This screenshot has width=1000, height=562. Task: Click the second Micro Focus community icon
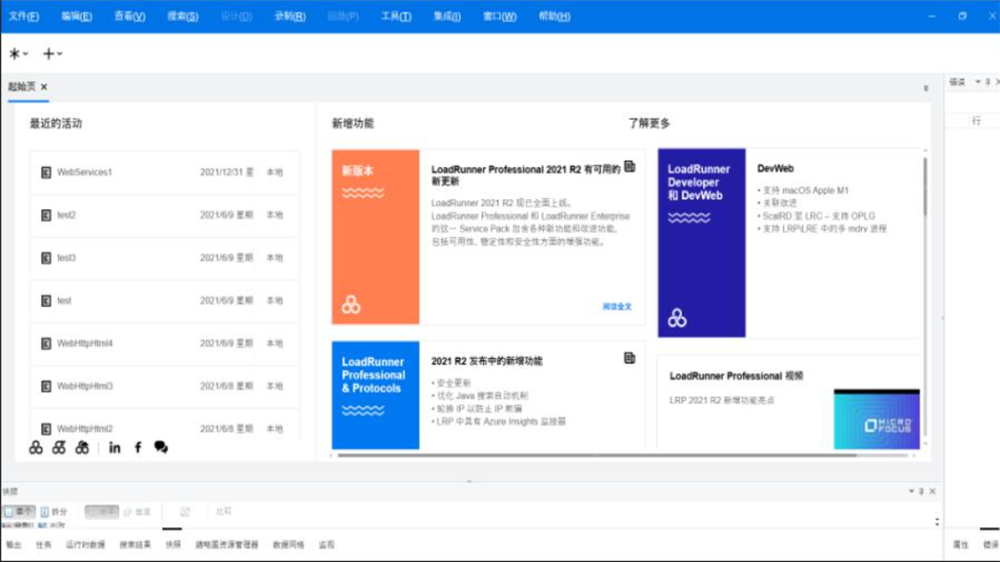(59, 448)
